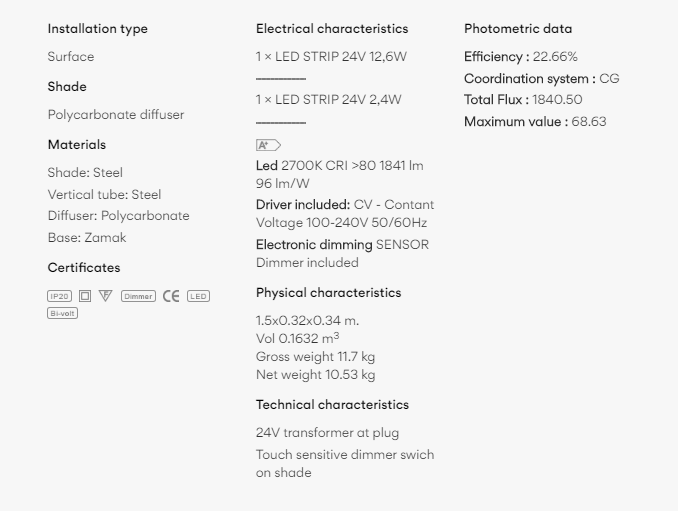The image size is (678, 511).
Task: Click the Total Flux 1840.50 line
Action: [x=523, y=100]
